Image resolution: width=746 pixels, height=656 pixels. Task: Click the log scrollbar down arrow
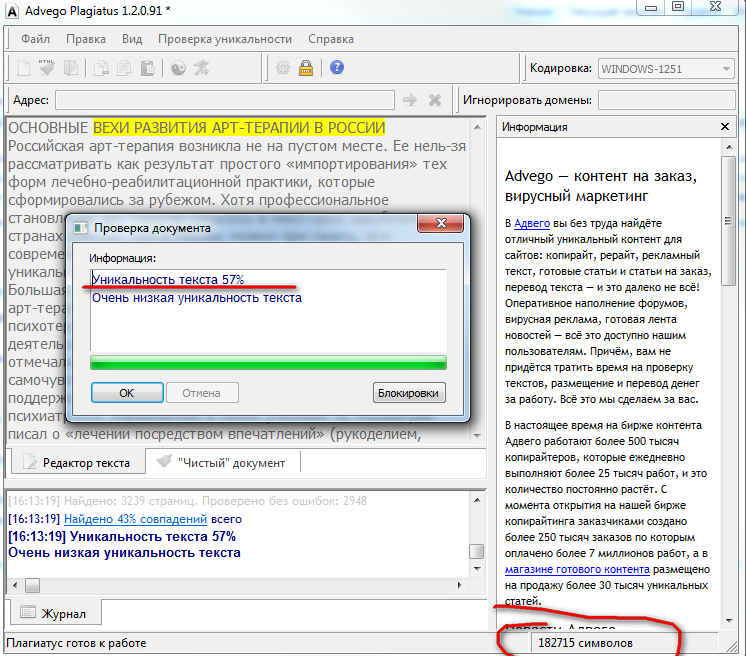click(477, 568)
